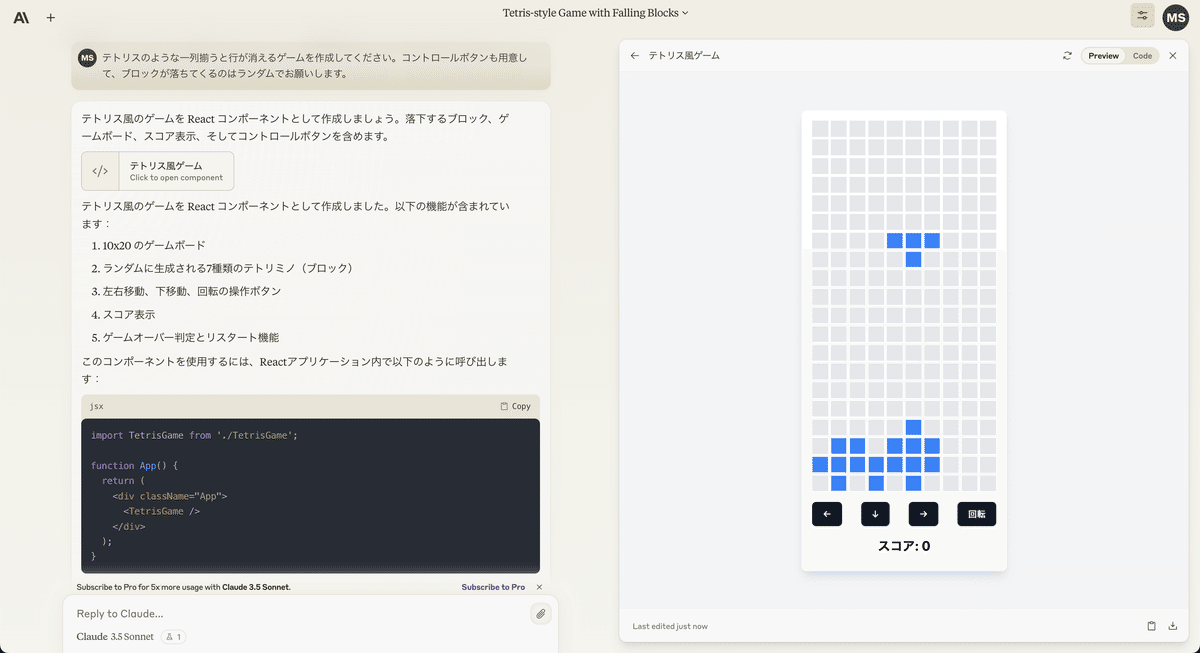Expand the chat title dropdown
This screenshot has width=1200, height=653.
[596, 13]
